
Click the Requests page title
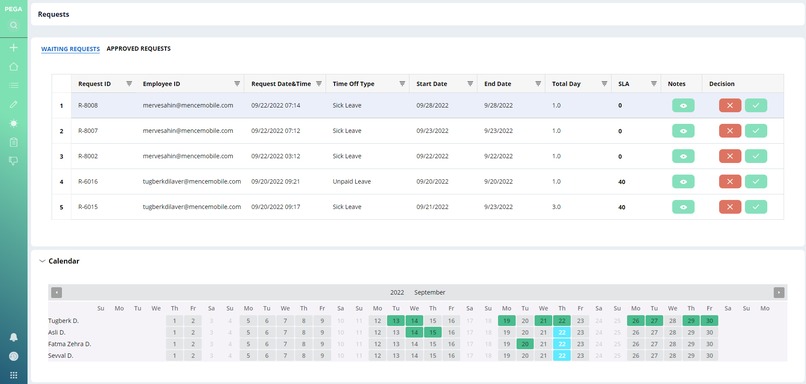coord(53,14)
